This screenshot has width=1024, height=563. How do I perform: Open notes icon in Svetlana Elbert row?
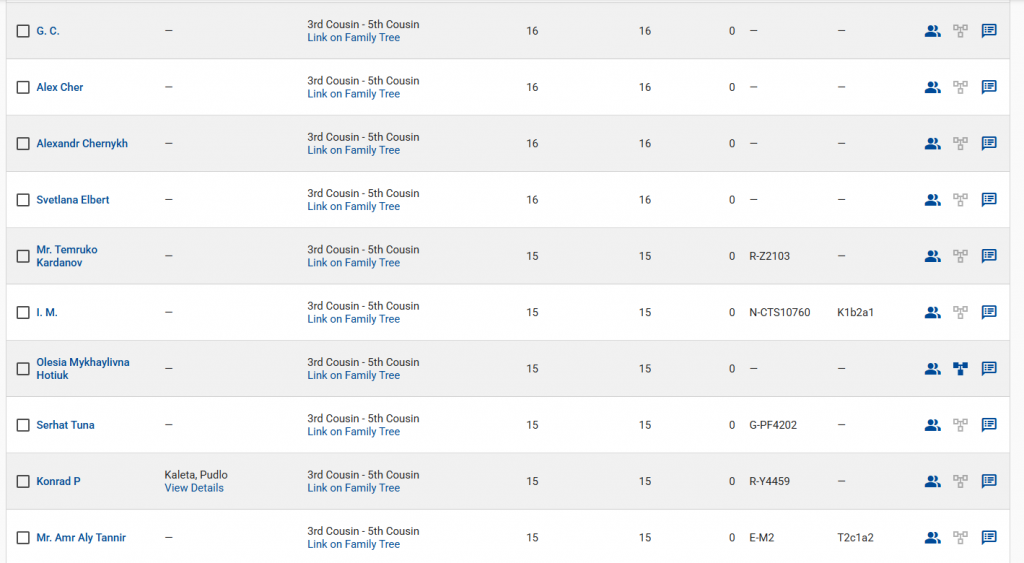989,200
